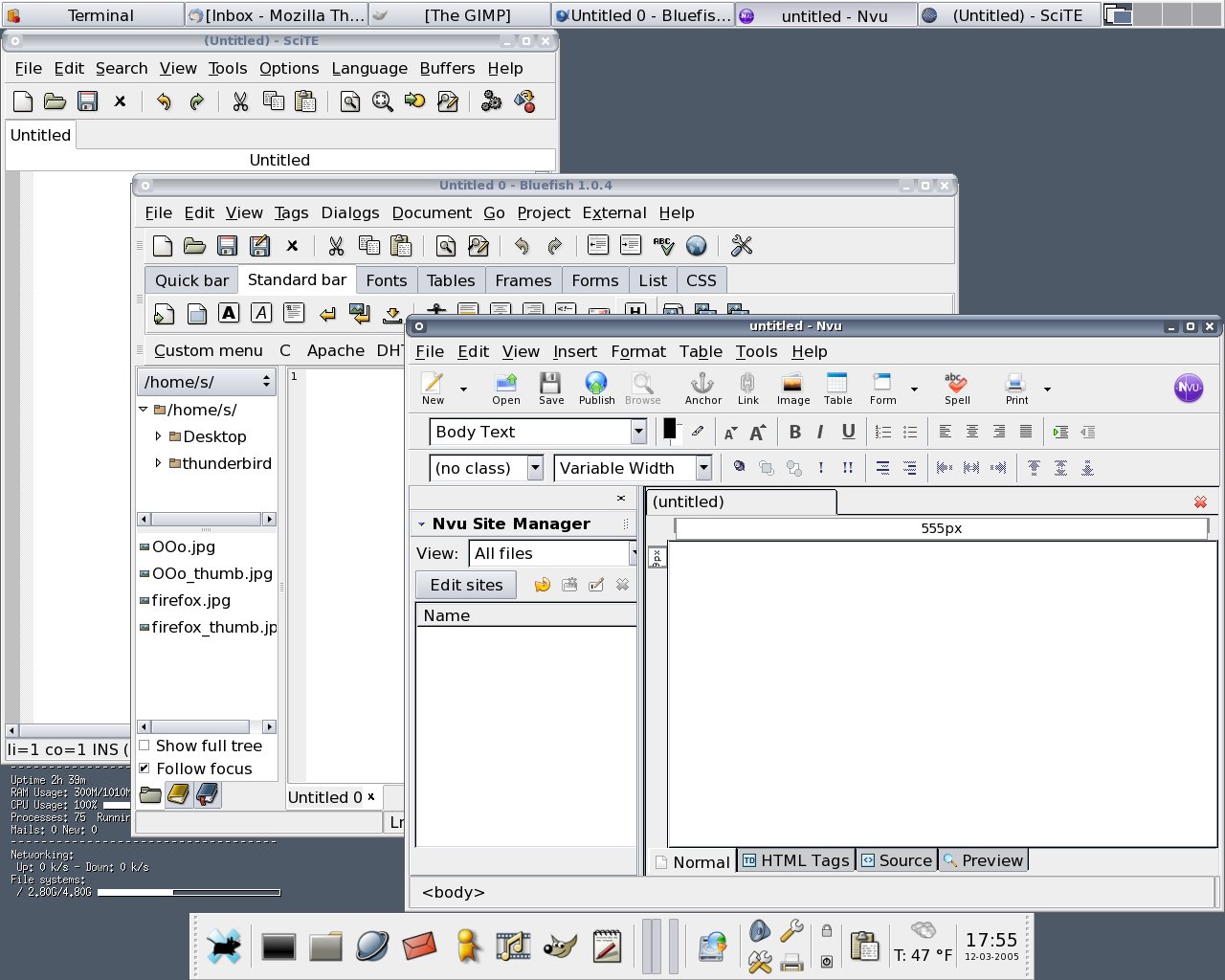Click the horizontal scrollbar under the Bluefish folder tree
Screen dimensions: 1225x980
[207, 519]
